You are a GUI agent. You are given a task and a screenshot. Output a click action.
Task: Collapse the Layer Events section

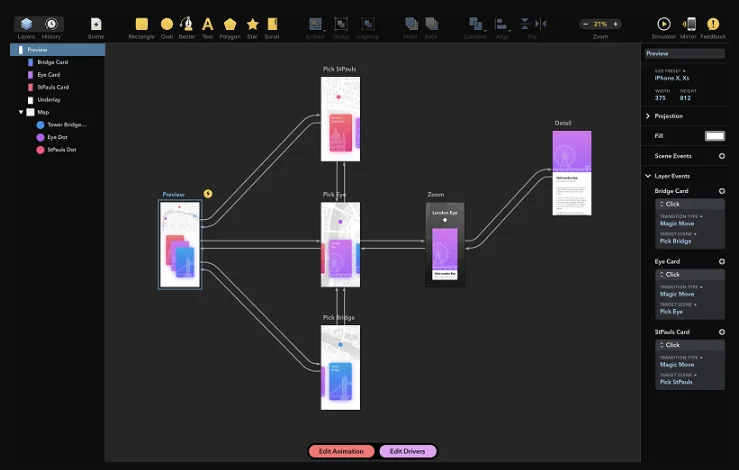(x=648, y=176)
